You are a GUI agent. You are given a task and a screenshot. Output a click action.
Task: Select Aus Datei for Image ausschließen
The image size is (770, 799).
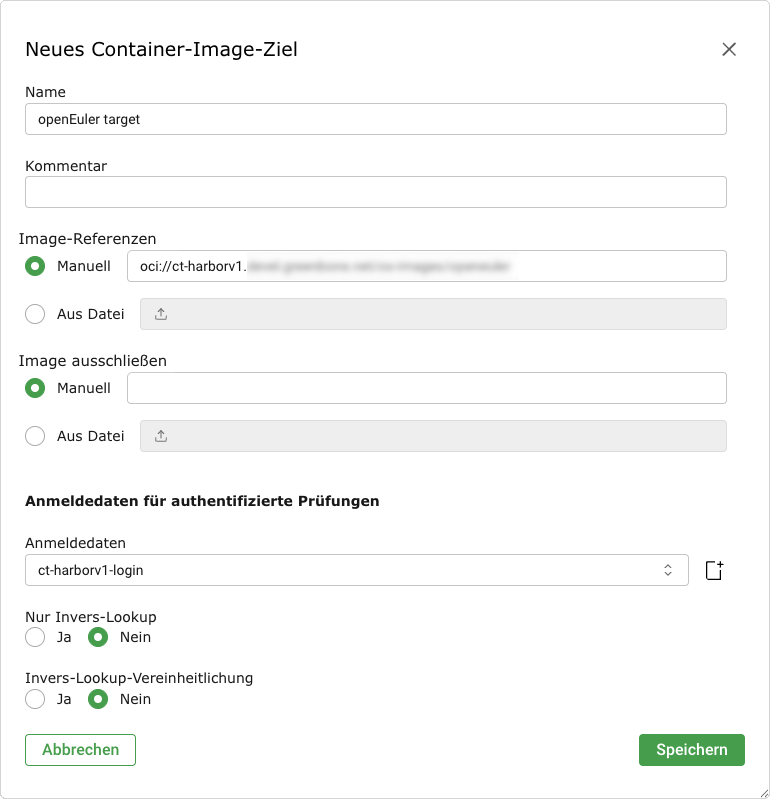pyautogui.click(x=36, y=436)
